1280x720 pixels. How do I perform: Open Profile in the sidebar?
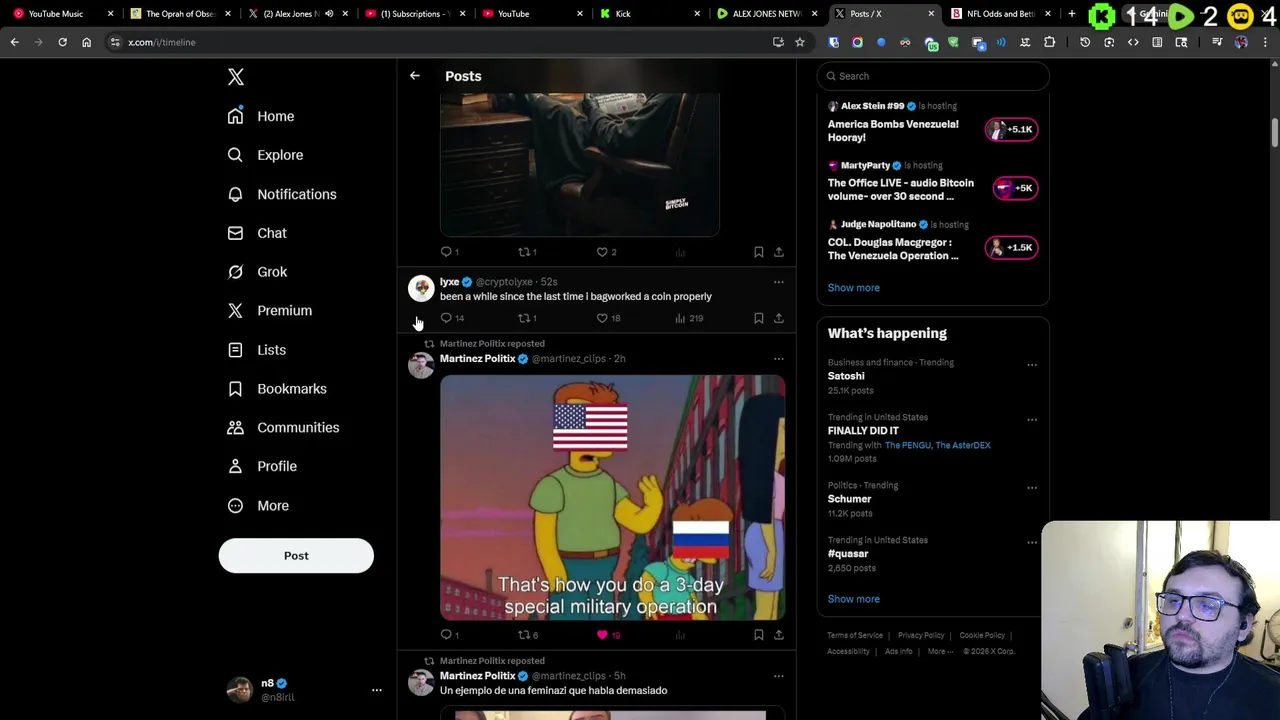click(262, 466)
